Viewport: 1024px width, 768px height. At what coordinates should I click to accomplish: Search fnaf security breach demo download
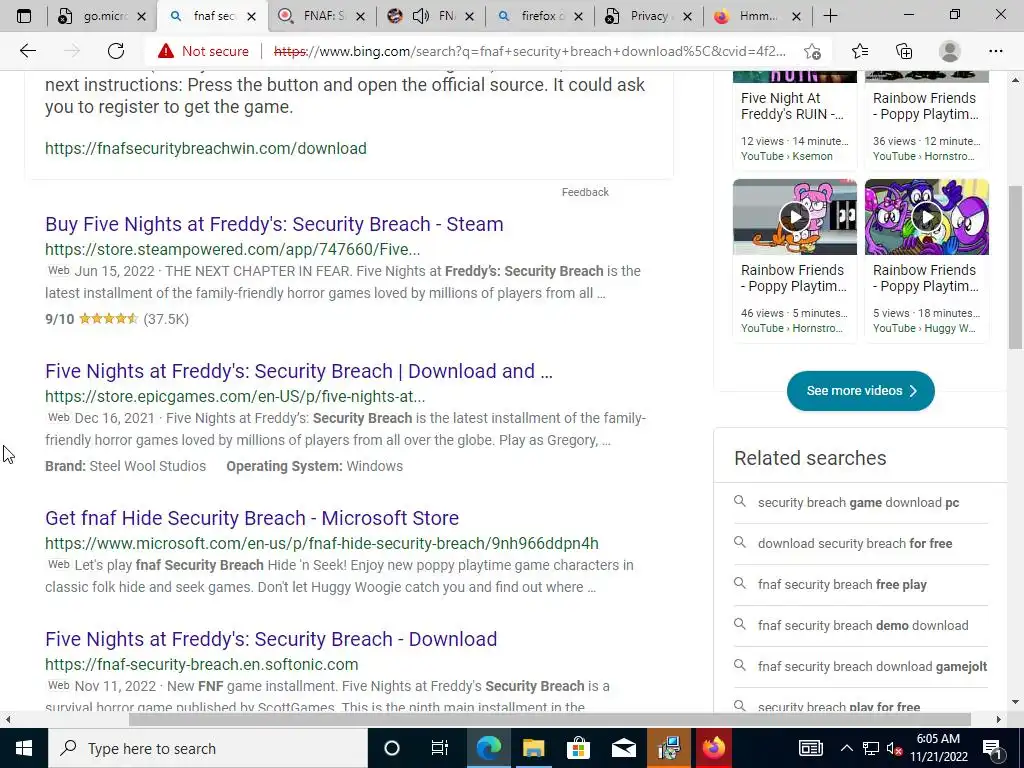pos(863,626)
